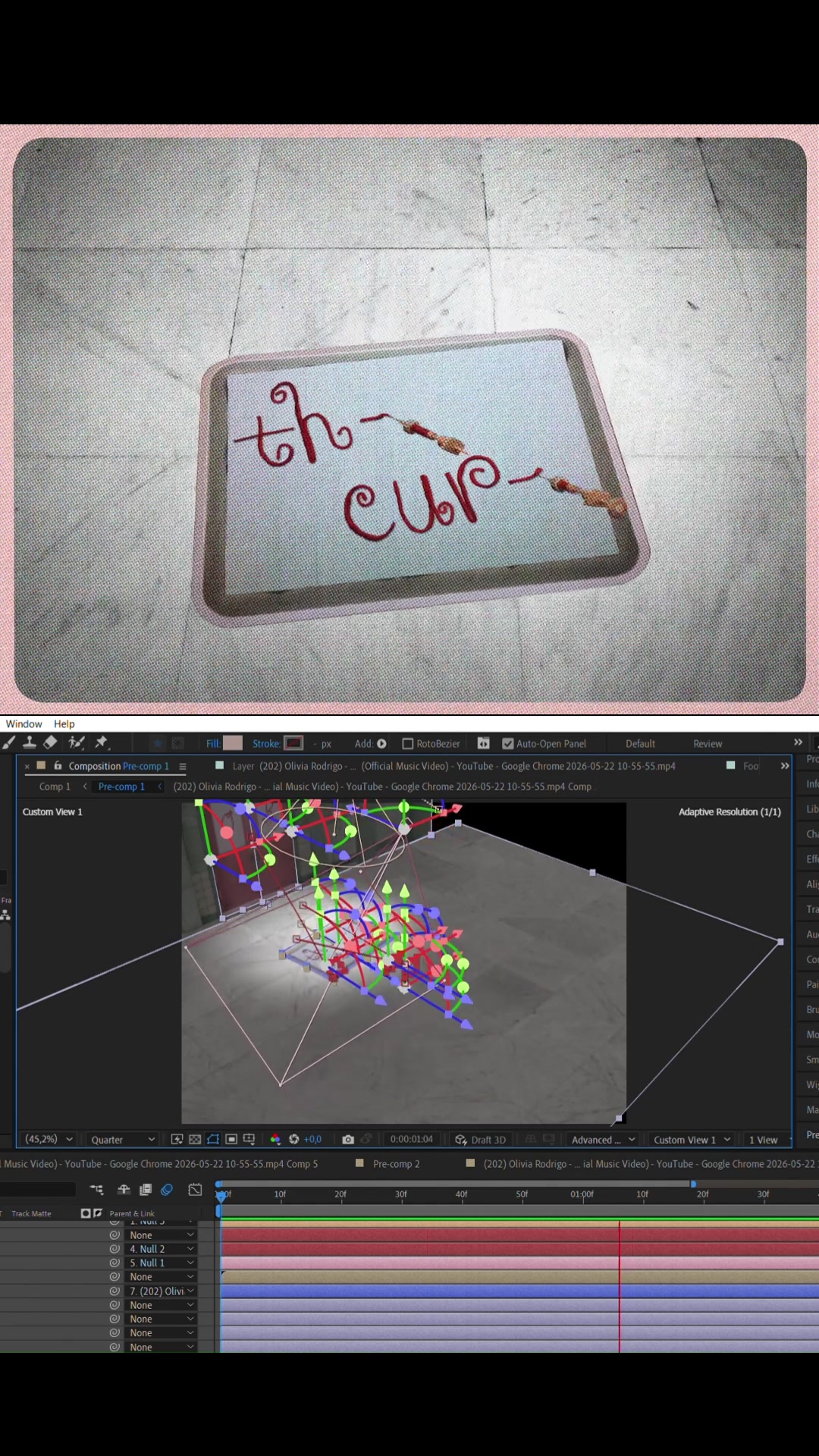
Task: Open the Stroke color swatch
Action: [293, 743]
